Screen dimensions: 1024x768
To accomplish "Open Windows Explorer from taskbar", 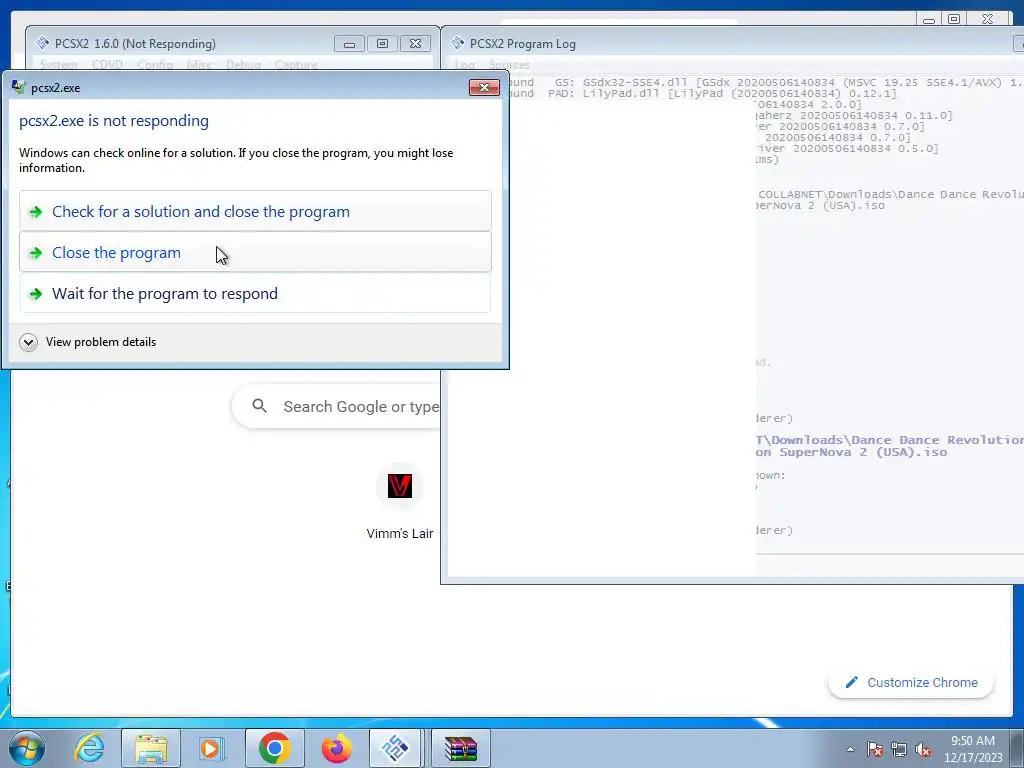I will [150, 748].
